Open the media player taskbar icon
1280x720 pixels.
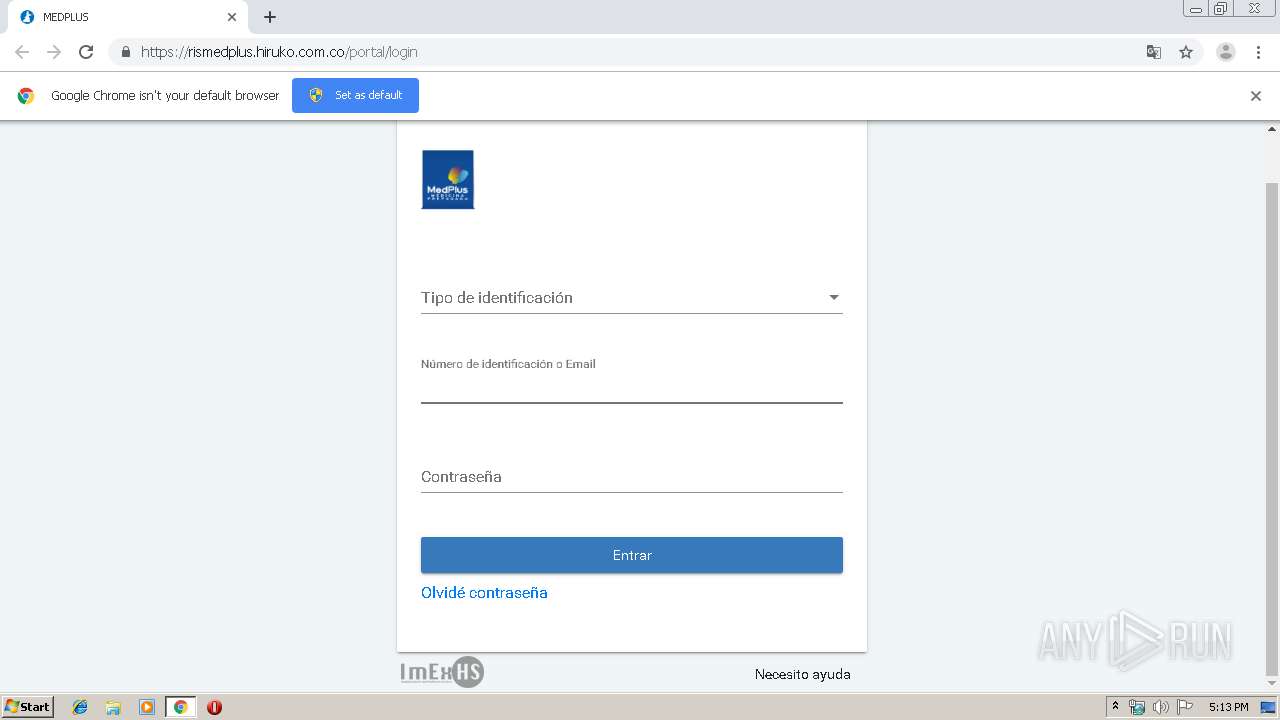tap(147, 707)
